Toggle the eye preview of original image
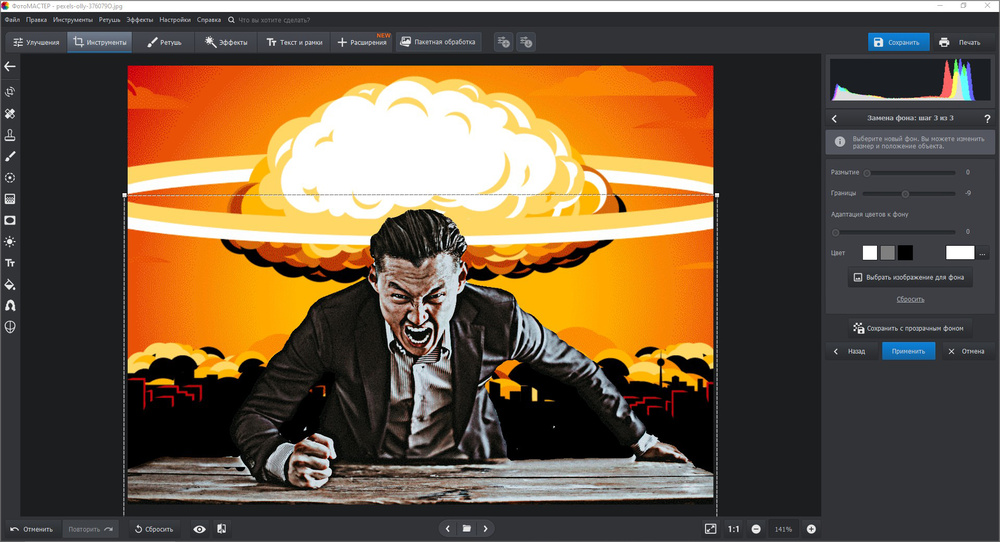Viewport: 1000px width, 542px height. coord(199,529)
